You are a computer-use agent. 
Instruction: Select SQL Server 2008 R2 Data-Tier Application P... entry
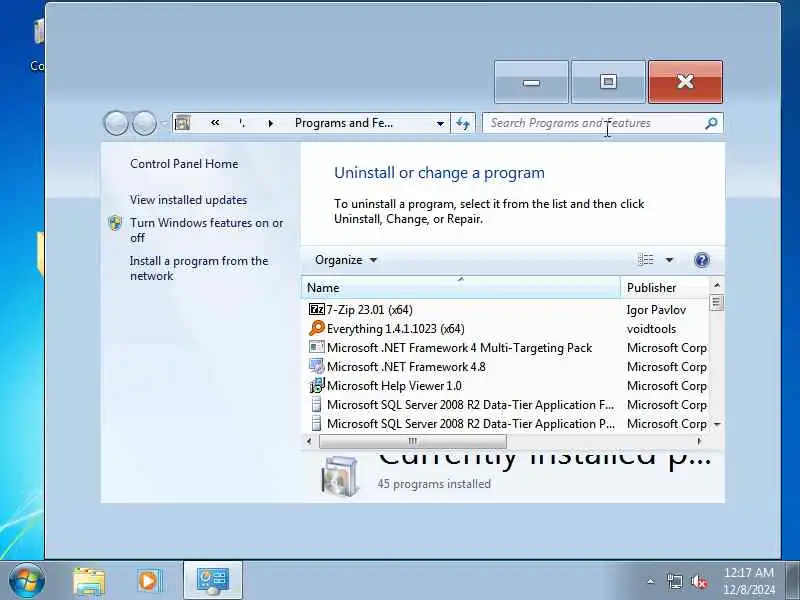[470, 424]
